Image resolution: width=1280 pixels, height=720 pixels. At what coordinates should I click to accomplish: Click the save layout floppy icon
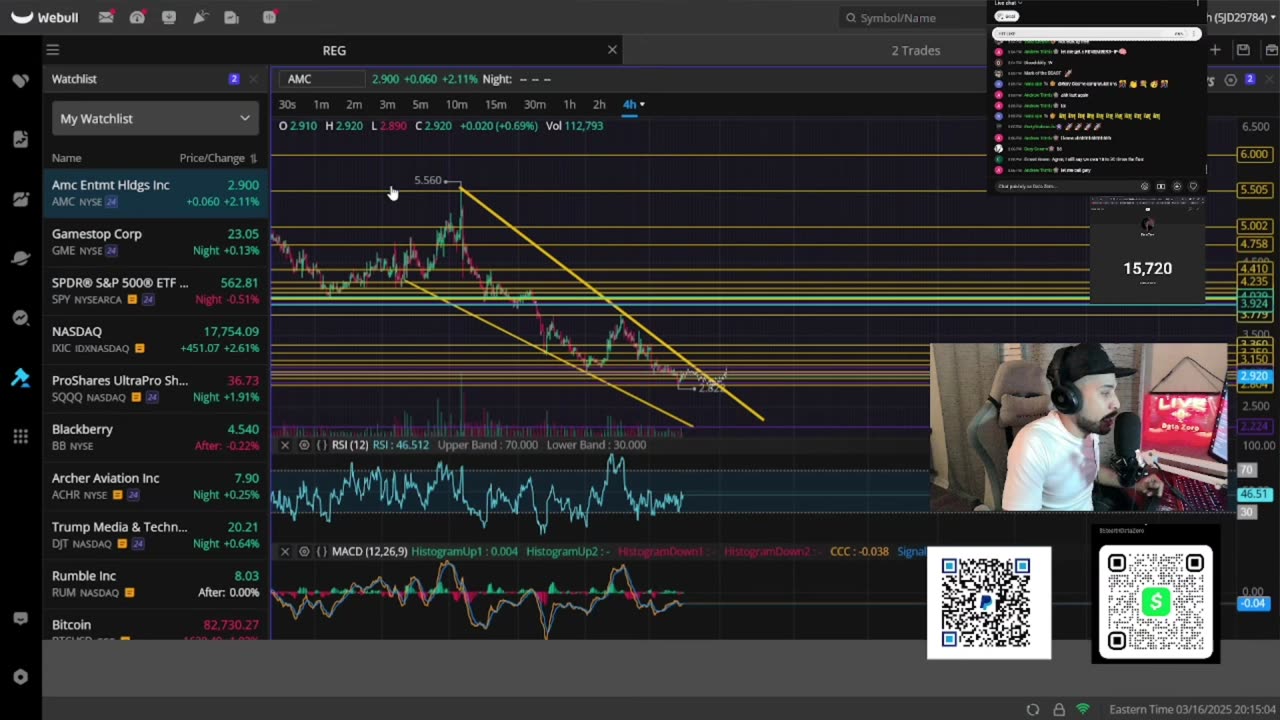click(1243, 50)
